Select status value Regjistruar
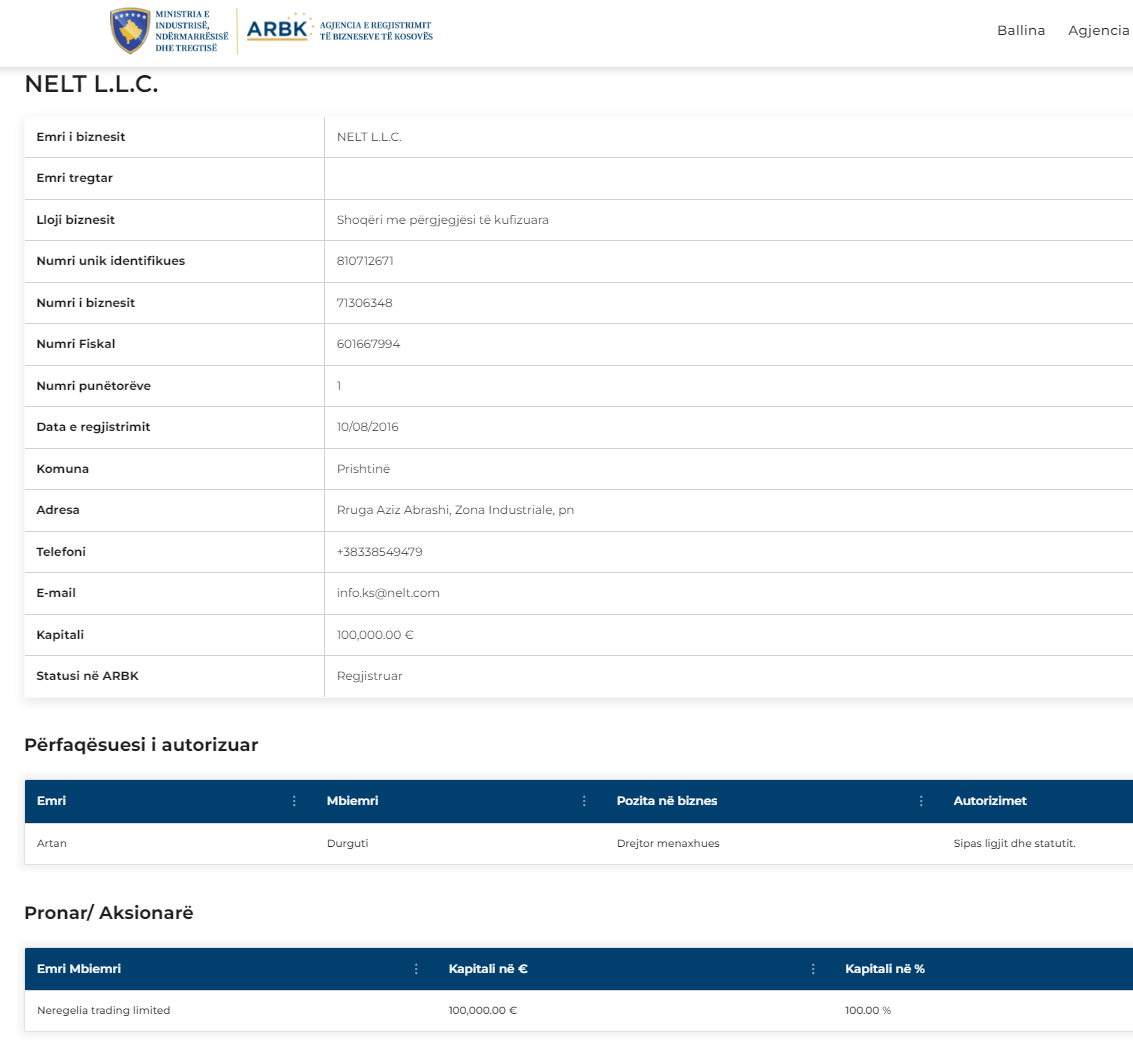The image size is (1133, 1041). (x=369, y=677)
